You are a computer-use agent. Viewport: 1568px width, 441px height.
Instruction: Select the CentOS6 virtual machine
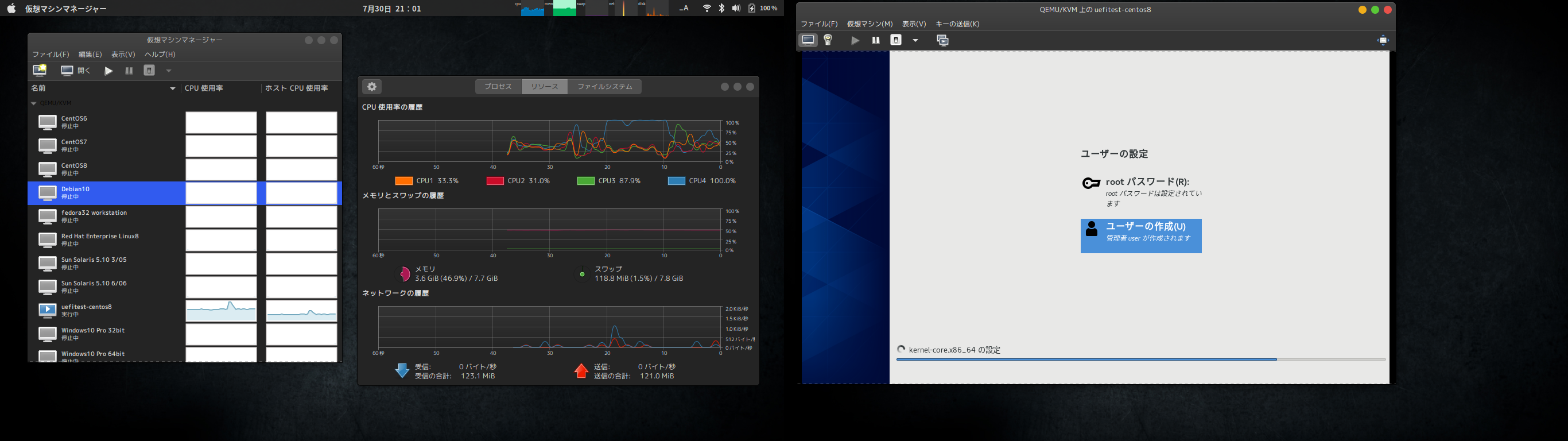pos(184,122)
